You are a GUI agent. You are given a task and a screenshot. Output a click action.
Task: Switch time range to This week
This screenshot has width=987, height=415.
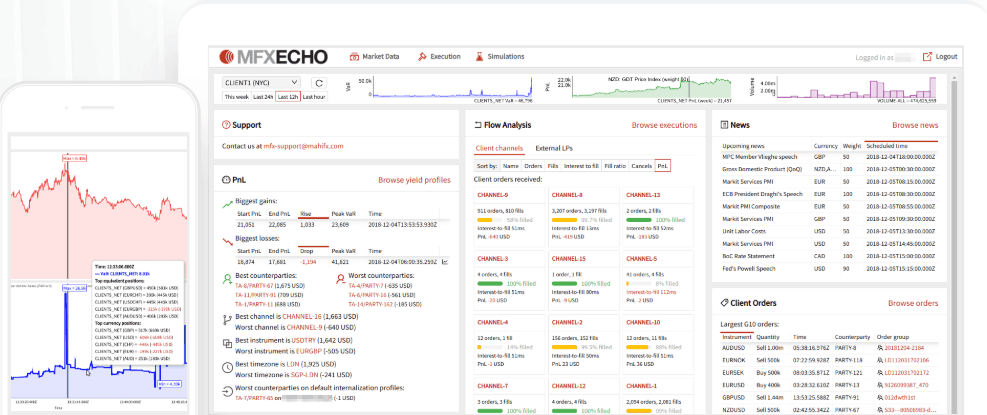(x=236, y=97)
